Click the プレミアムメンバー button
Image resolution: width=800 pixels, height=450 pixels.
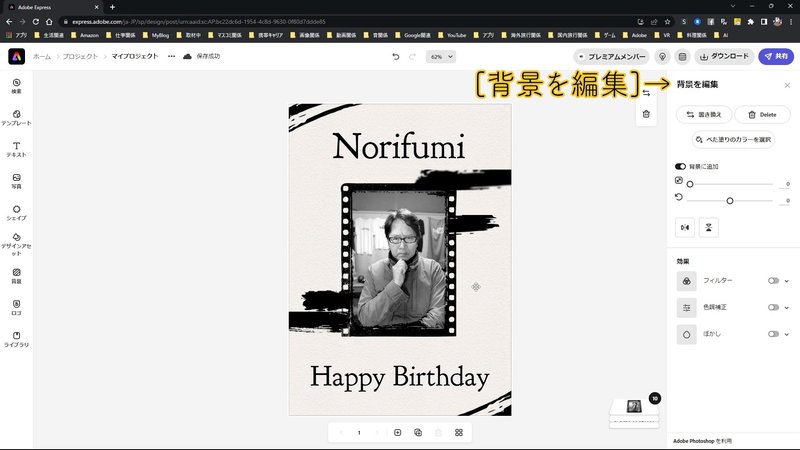611,57
